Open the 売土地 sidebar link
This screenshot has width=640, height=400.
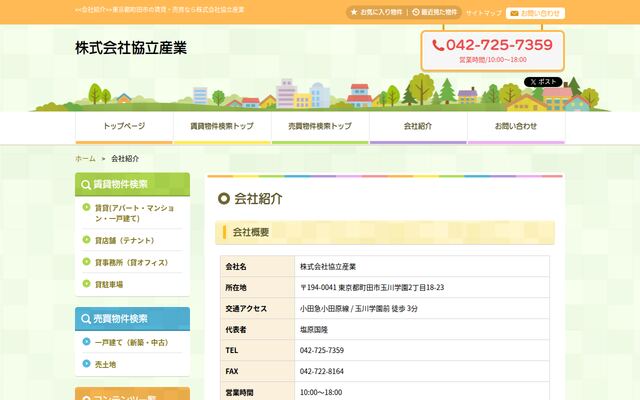pyautogui.click(x=105, y=364)
